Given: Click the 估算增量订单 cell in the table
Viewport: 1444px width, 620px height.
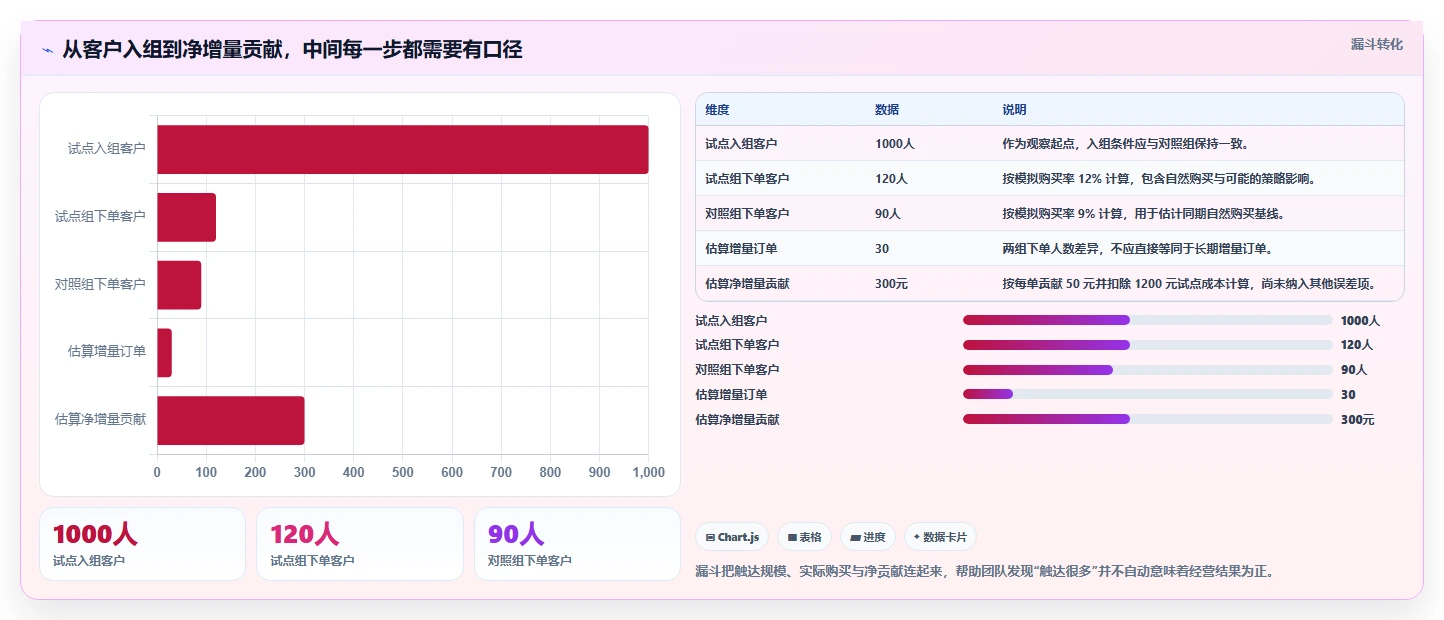Looking at the screenshot, I should click(741, 249).
